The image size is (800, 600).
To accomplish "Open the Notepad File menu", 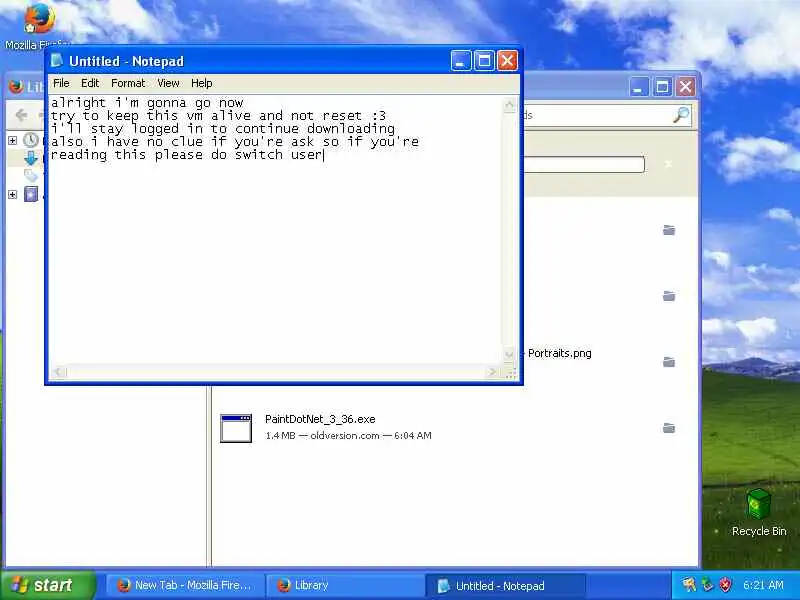I will (61, 83).
